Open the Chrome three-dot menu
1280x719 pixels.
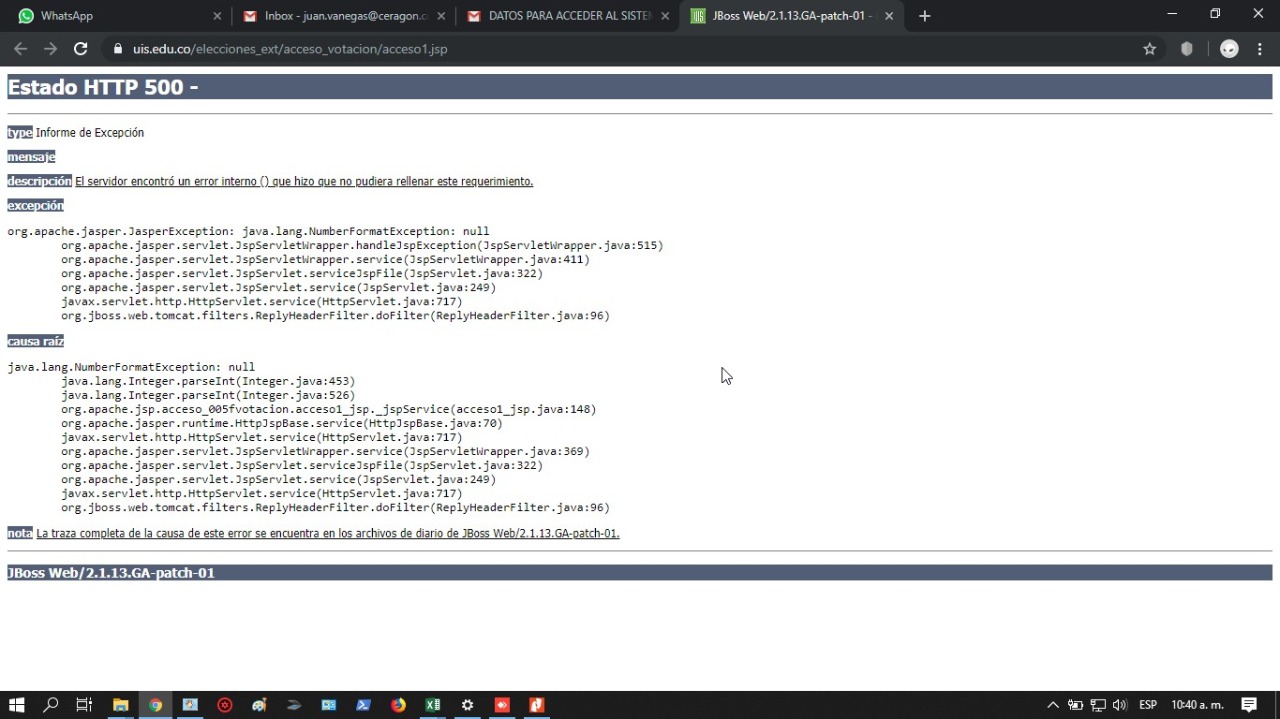point(1260,49)
